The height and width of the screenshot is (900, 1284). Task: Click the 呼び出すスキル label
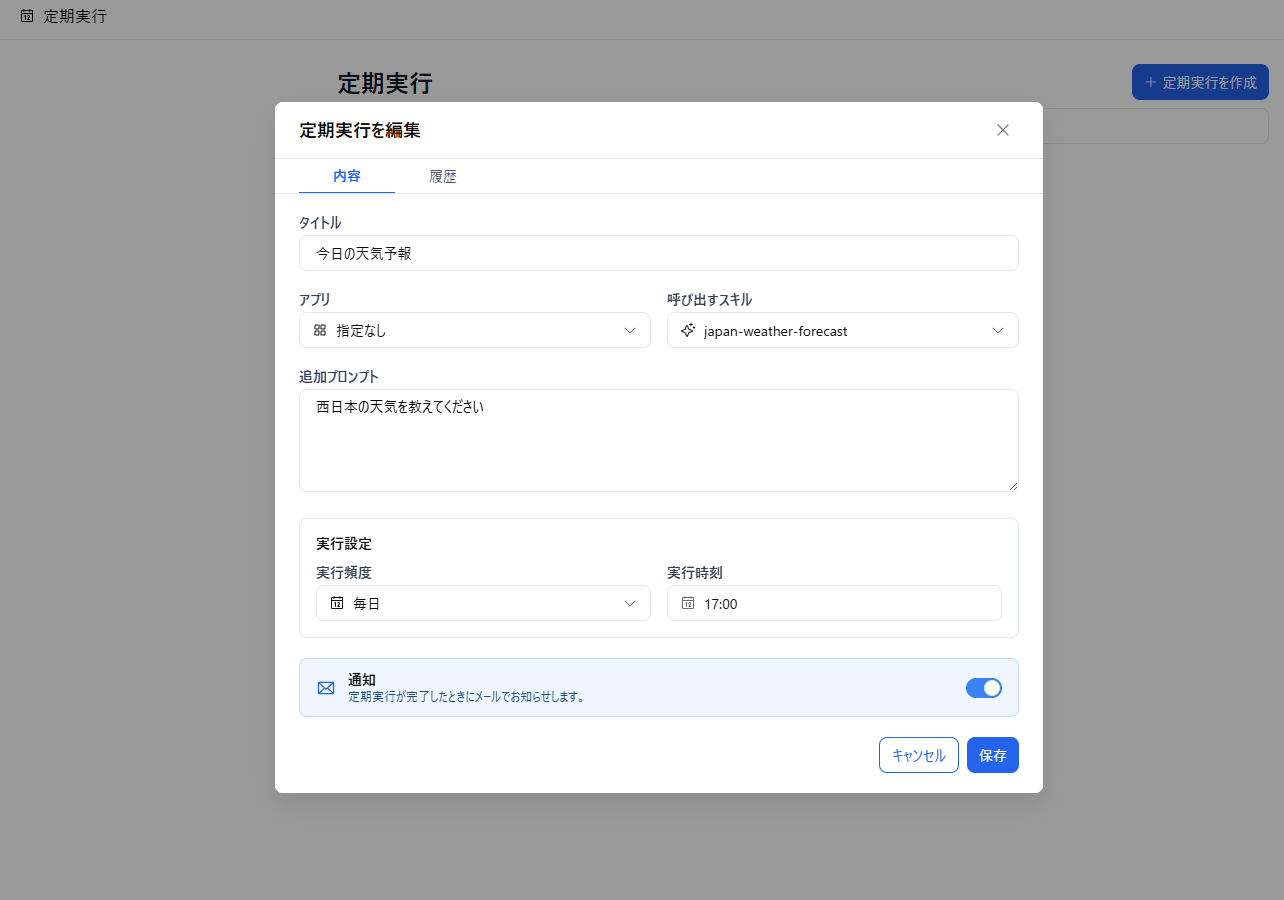click(x=709, y=300)
